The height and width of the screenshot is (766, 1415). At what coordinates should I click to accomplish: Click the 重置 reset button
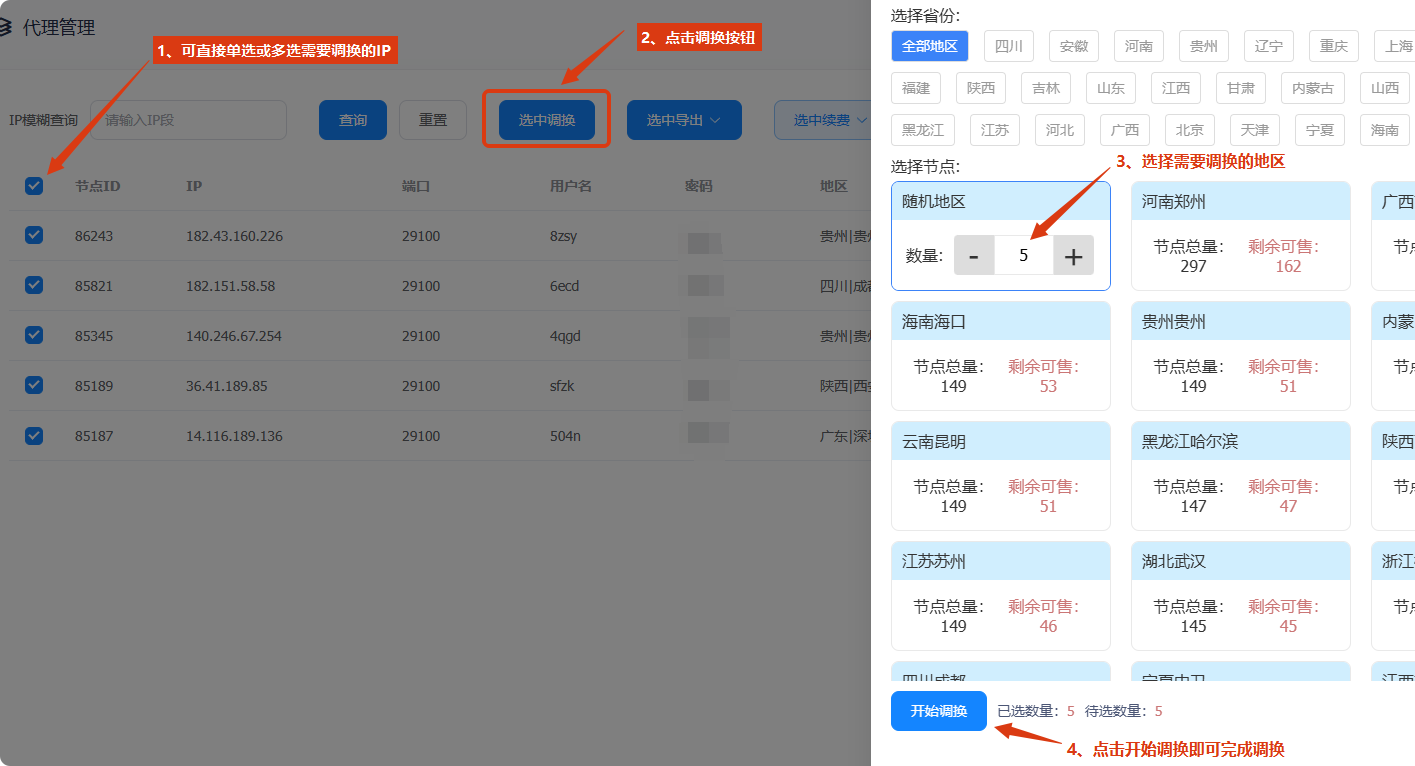(433, 120)
